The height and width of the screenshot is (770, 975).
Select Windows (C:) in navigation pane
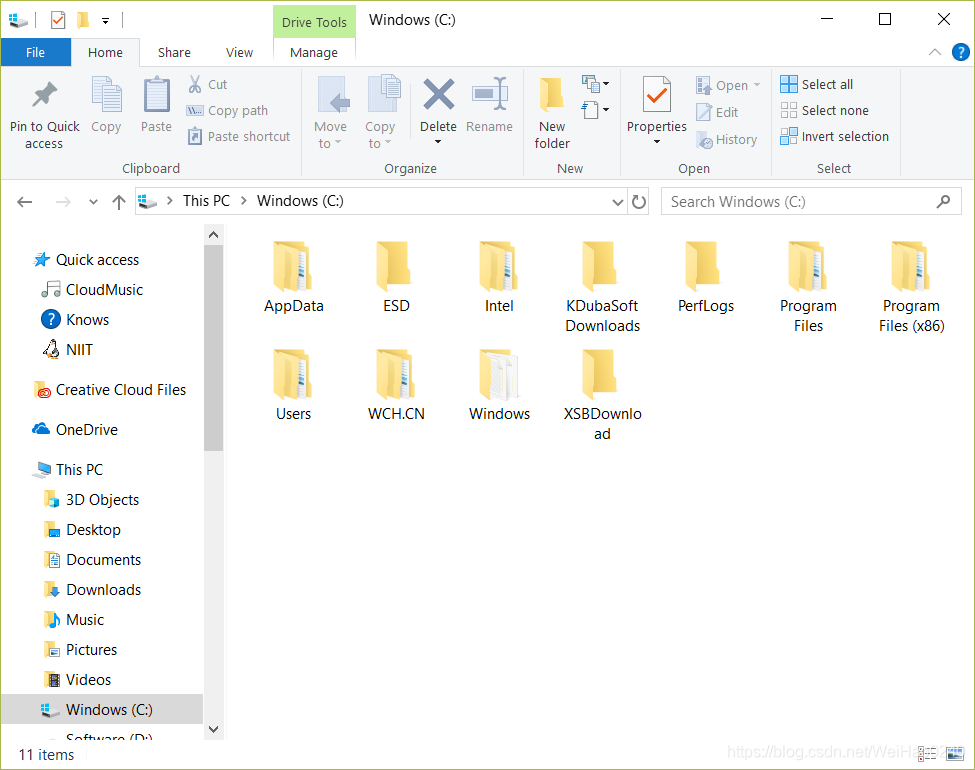click(102, 710)
